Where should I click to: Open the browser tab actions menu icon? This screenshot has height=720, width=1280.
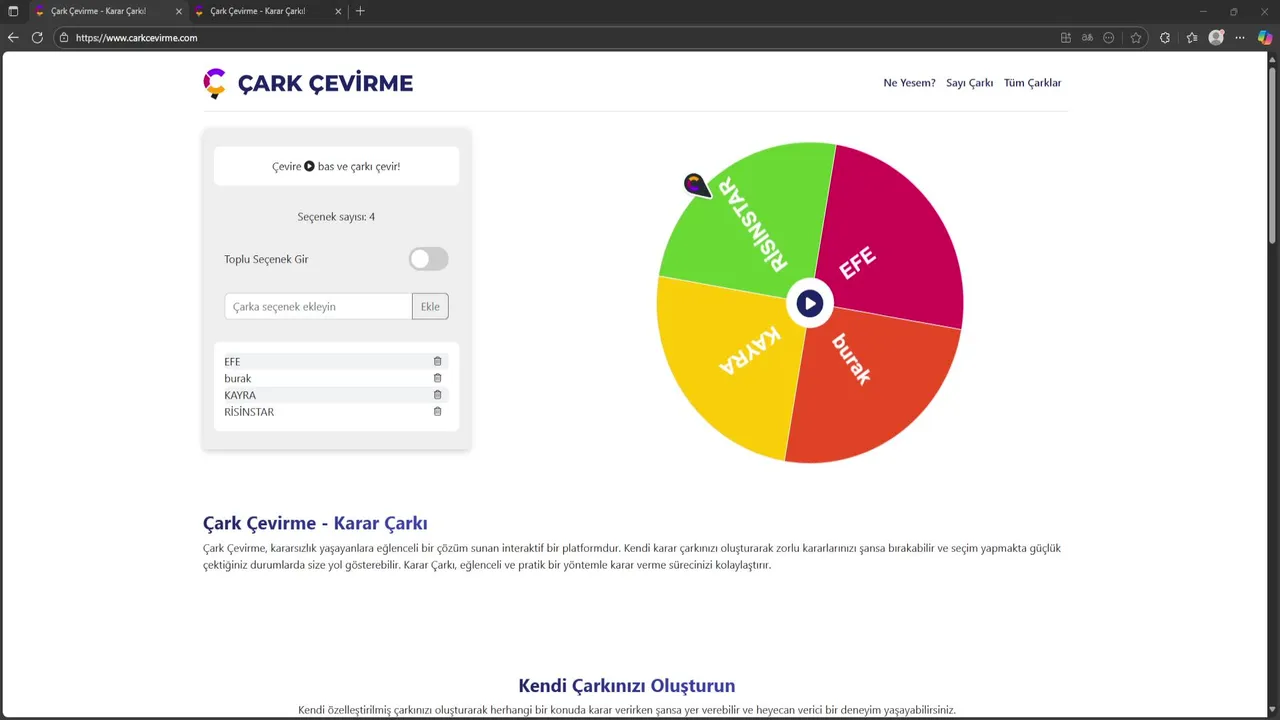13,11
